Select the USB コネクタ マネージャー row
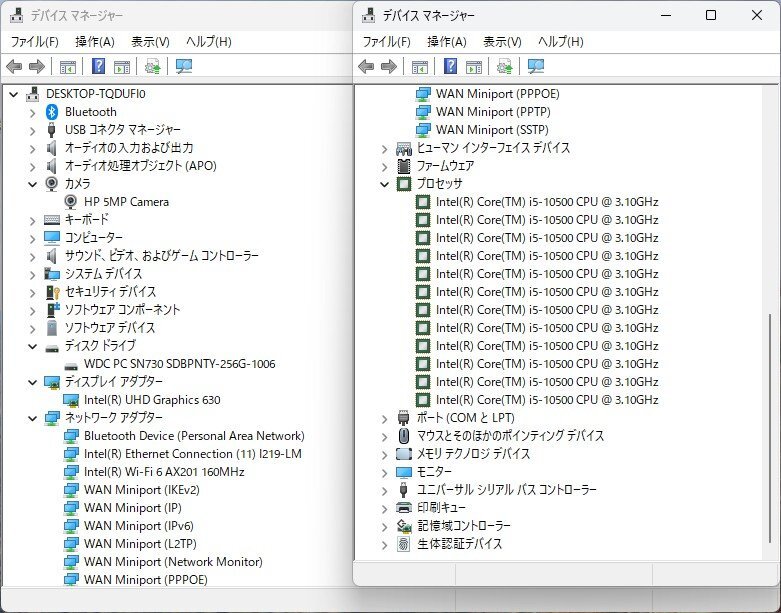781x613 pixels. coord(123,130)
